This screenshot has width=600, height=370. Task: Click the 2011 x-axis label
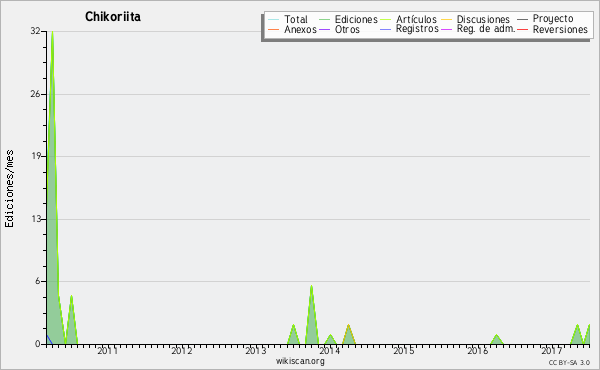pos(108,351)
